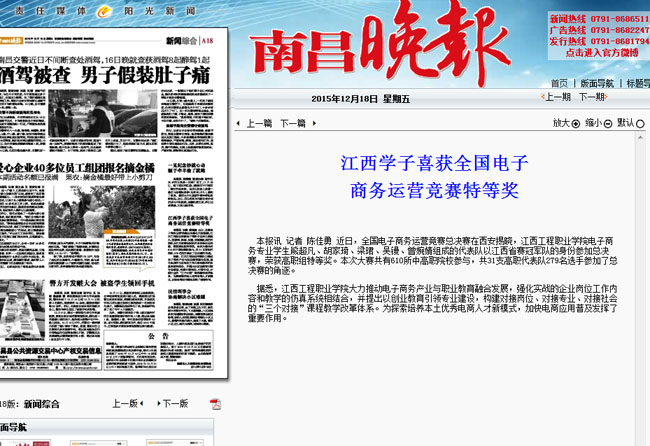Click the 默认 default text label
650x446 pixels.
(x=626, y=123)
